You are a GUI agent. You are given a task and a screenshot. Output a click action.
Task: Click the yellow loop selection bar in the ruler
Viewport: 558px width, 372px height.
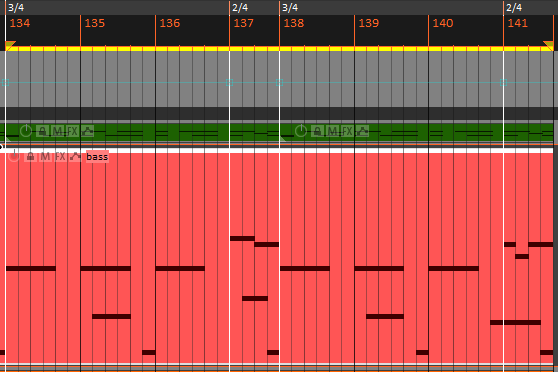tap(279, 49)
